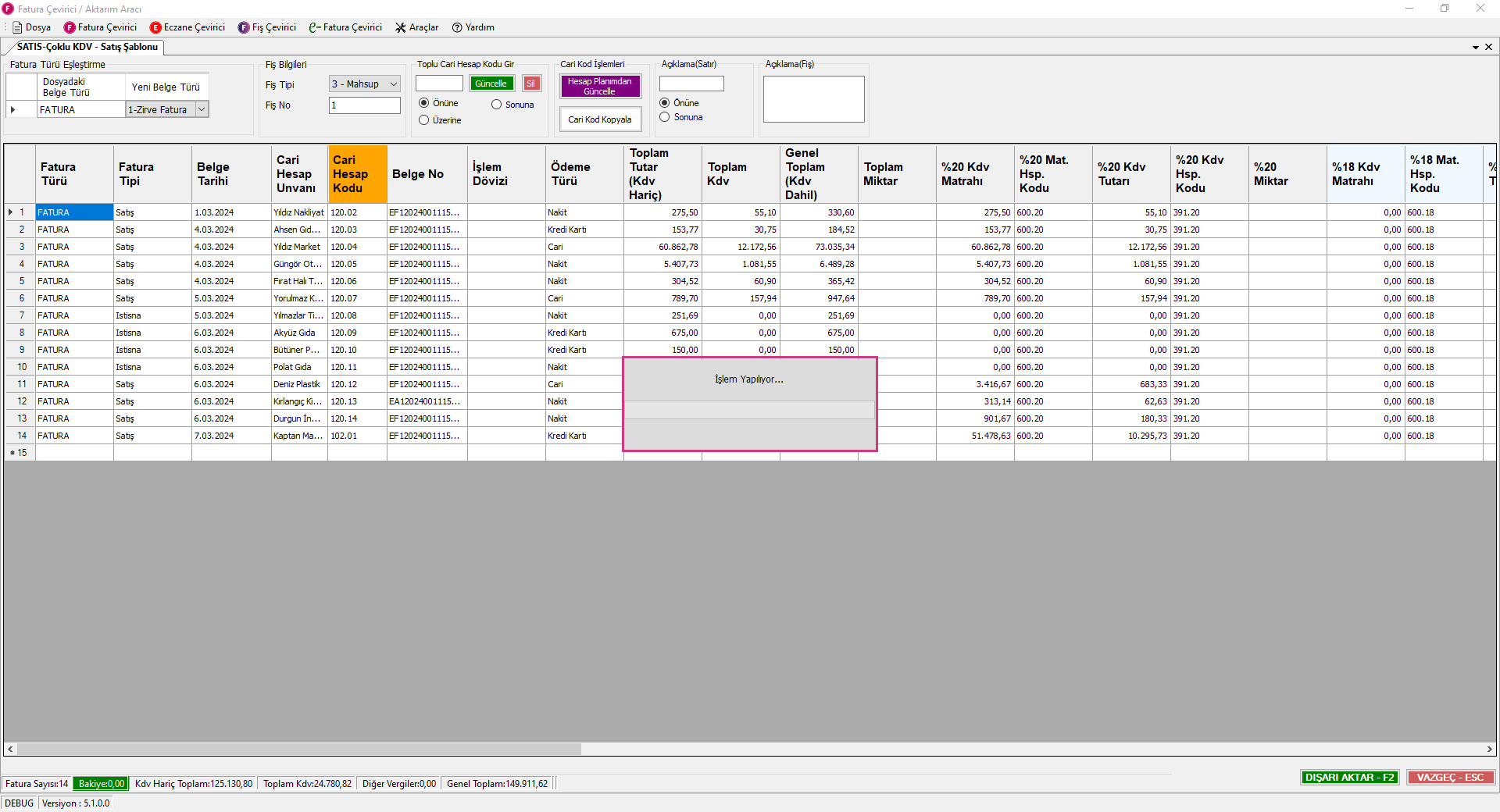Click the Kaptan Ma... unvan cell
The height and width of the screenshot is (812, 1500).
(299, 436)
